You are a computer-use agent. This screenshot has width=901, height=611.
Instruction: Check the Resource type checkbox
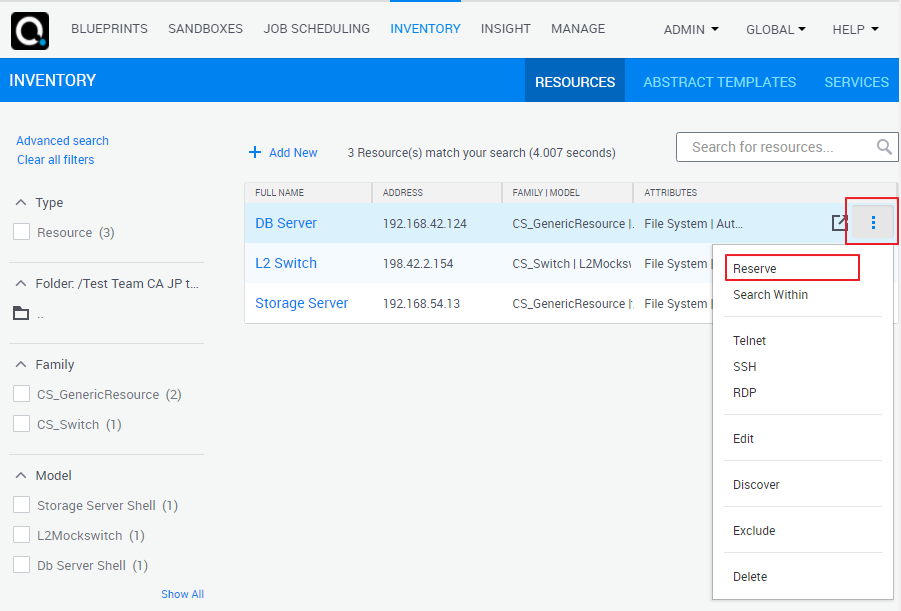(x=21, y=232)
